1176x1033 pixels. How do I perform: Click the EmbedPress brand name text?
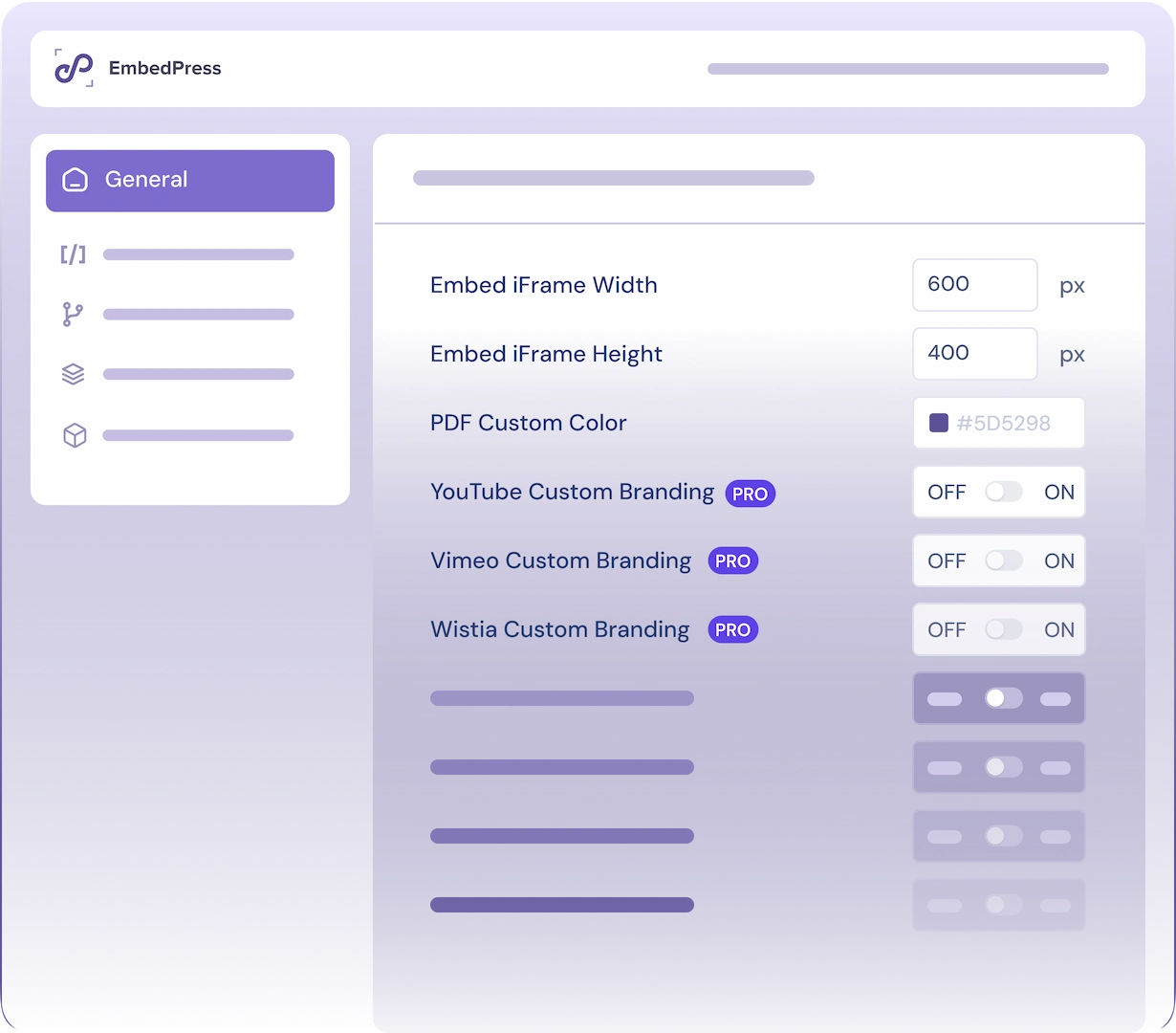coord(164,68)
